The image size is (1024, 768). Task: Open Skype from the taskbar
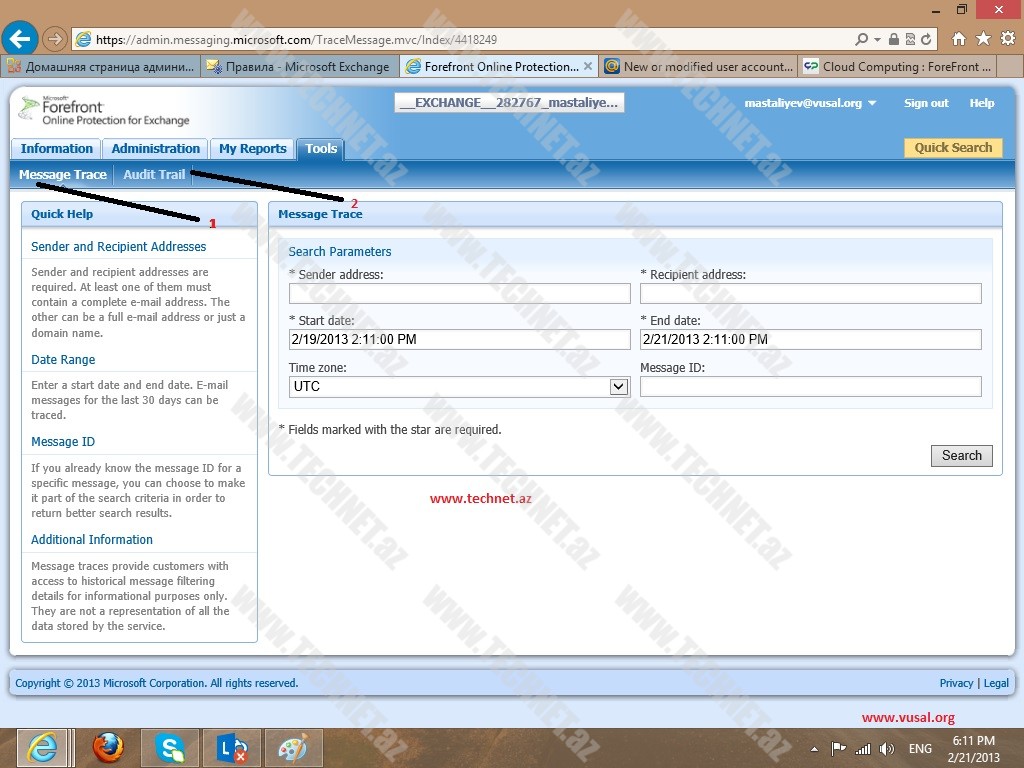pyautogui.click(x=170, y=748)
